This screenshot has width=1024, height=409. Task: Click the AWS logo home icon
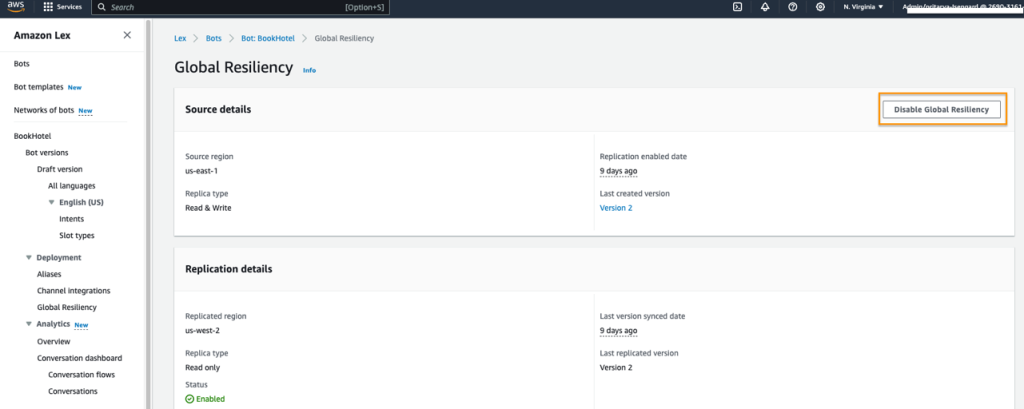(x=16, y=7)
